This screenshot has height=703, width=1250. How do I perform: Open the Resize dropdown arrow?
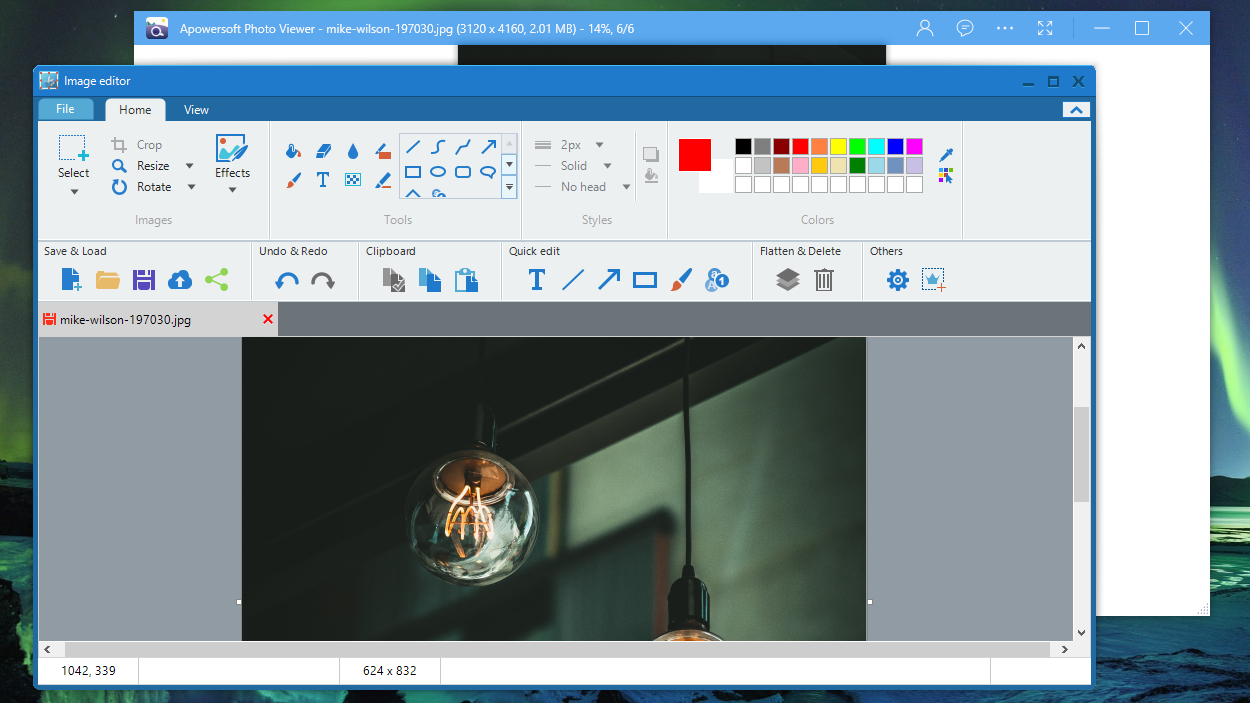coord(190,166)
